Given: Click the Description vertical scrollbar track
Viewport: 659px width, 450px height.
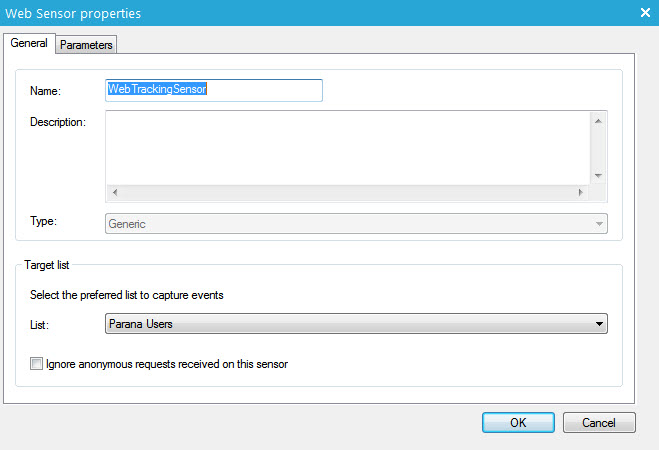Looking at the screenshot, I should pyautogui.click(x=598, y=147).
